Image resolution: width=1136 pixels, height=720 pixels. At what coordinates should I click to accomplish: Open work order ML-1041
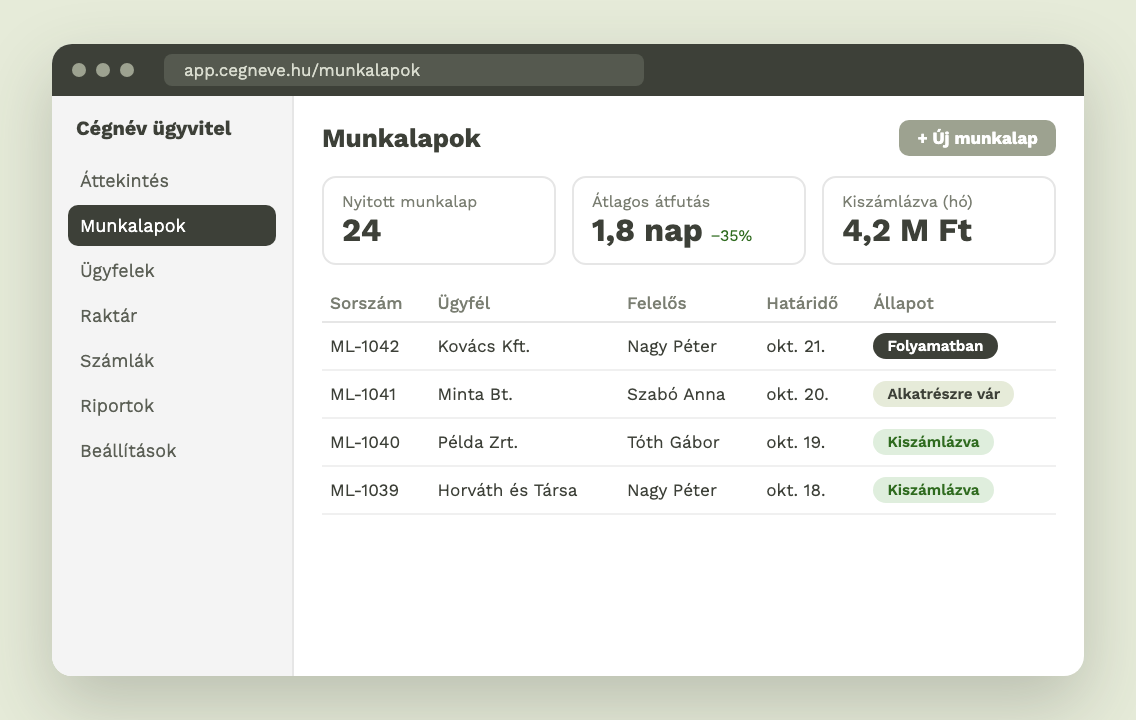coord(363,394)
